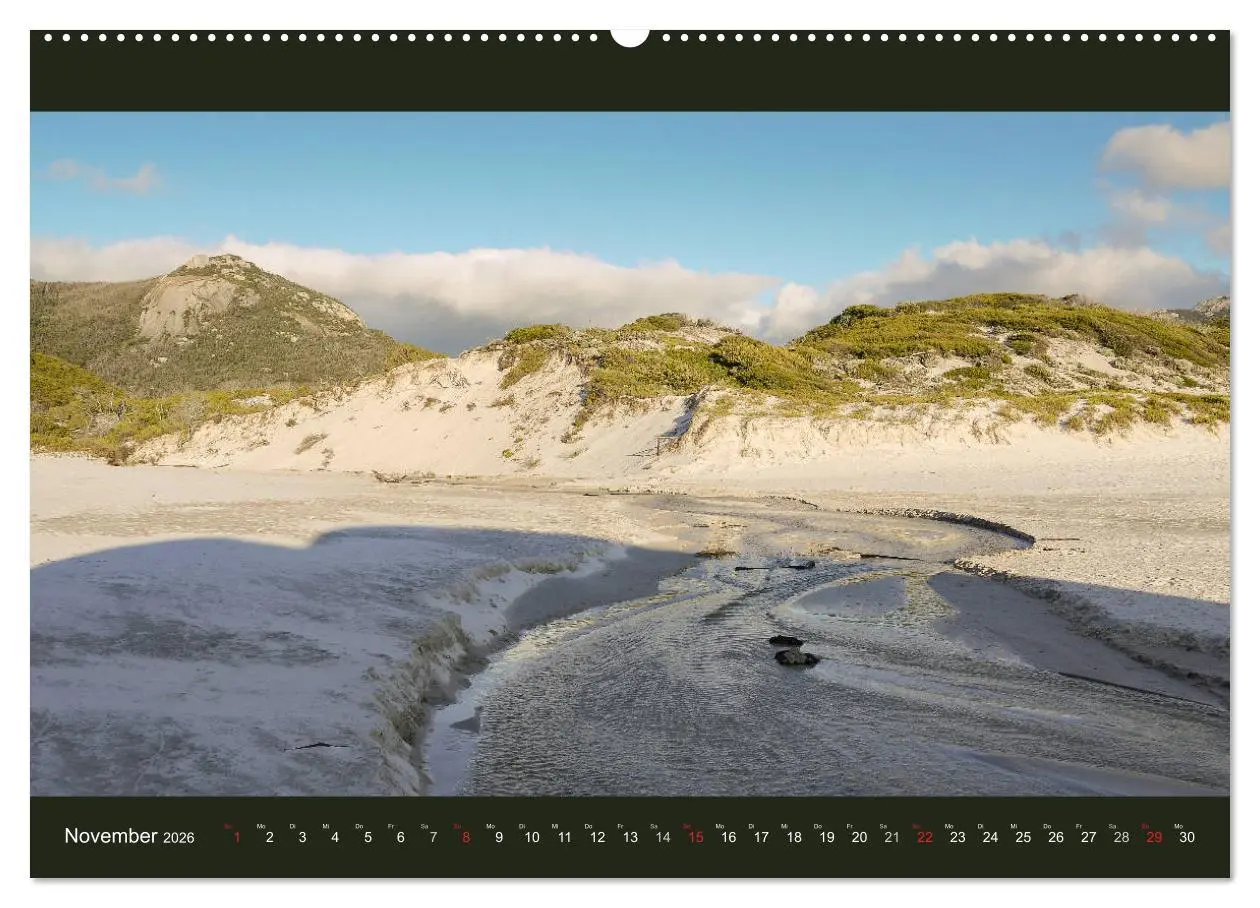Select the red Sunday 29
1260x908 pixels.
tap(1154, 835)
